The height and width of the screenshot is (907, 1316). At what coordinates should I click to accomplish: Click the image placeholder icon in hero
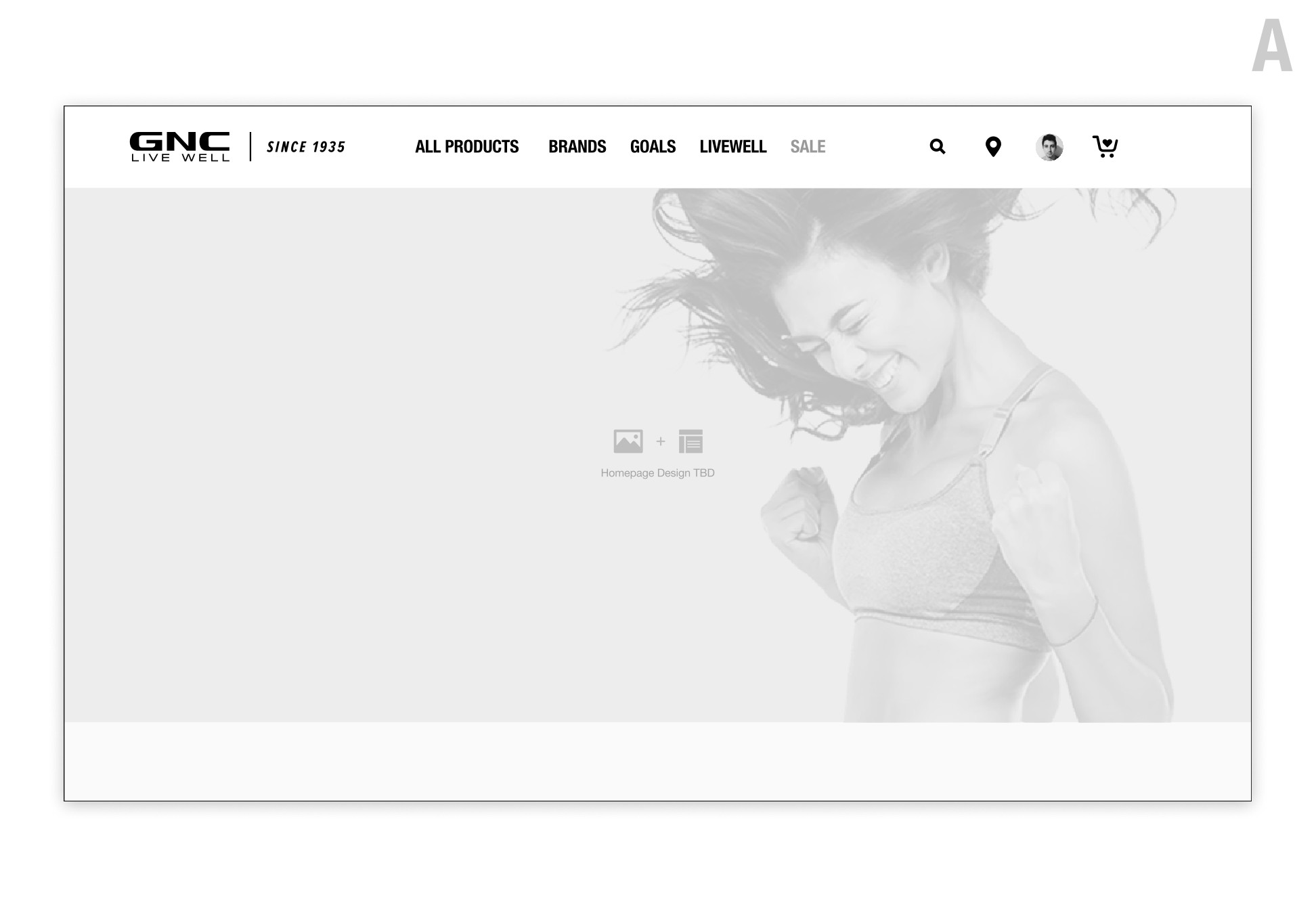pyautogui.click(x=628, y=441)
